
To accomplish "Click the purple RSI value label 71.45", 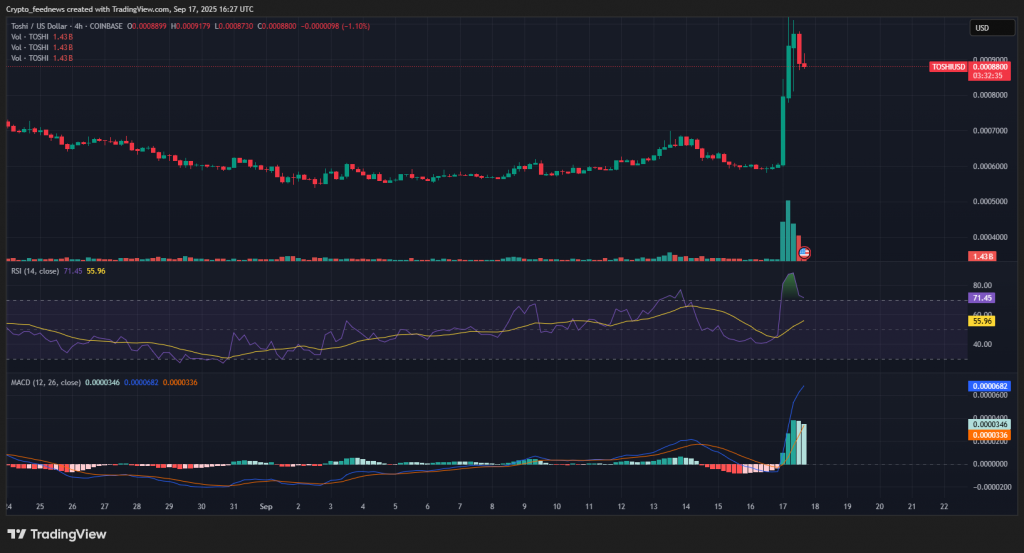I will click(981, 298).
